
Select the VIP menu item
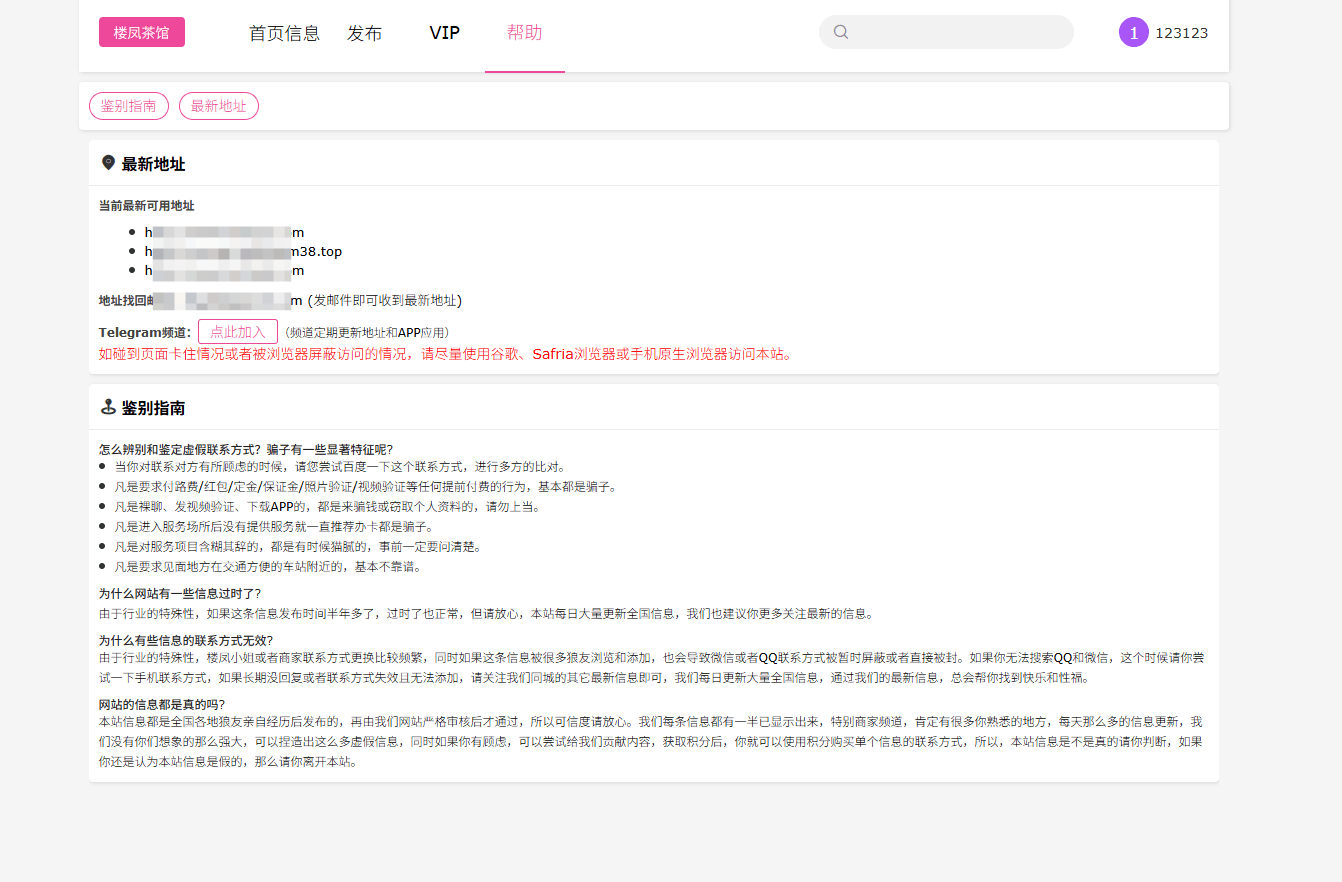click(444, 33)
